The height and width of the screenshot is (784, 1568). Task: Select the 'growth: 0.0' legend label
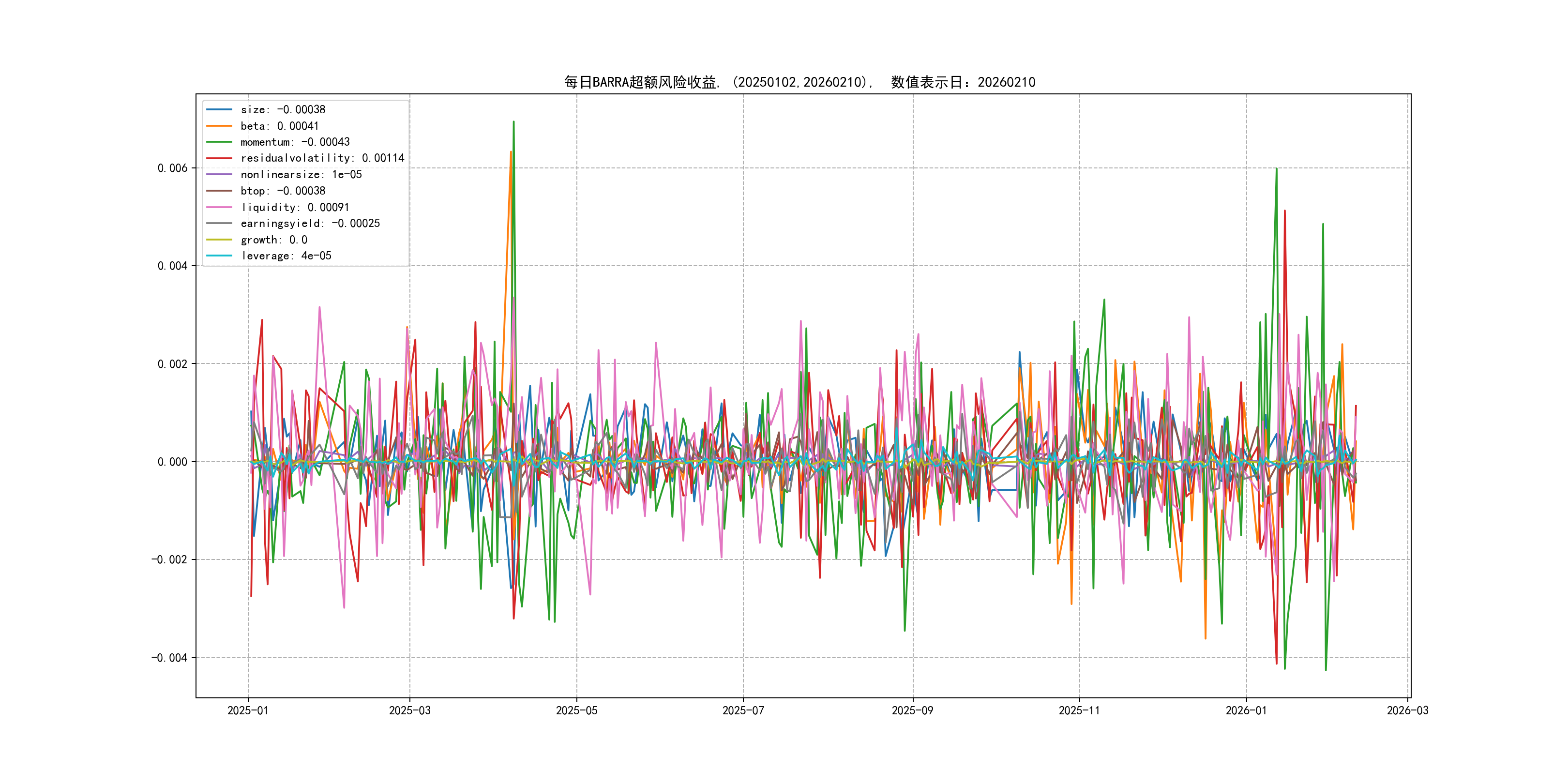tap(273, 240)
